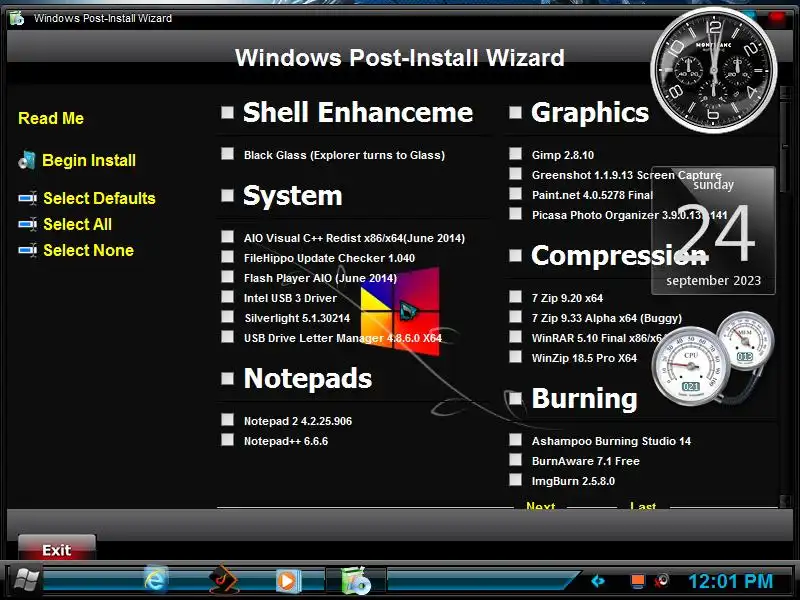800x600 pixels.
Task: Click the icon beside Select None
Action: pyautogui.click(x=28, y=250)
